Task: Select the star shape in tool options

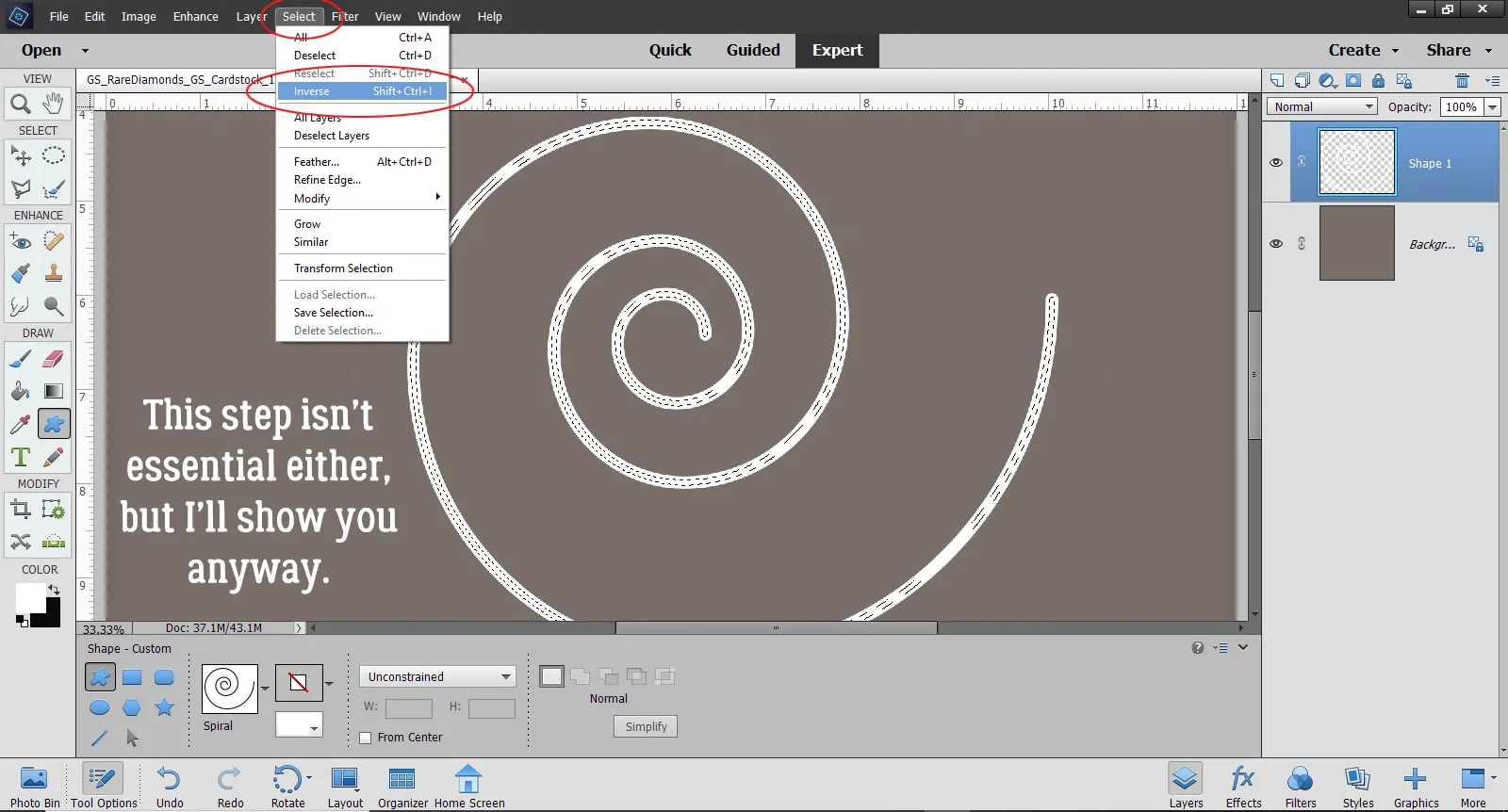Action: [x=164, y=707]
